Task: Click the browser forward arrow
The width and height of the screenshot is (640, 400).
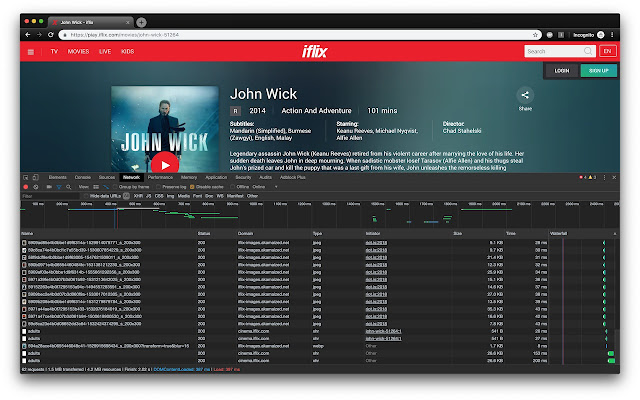Action: (39, 35)
